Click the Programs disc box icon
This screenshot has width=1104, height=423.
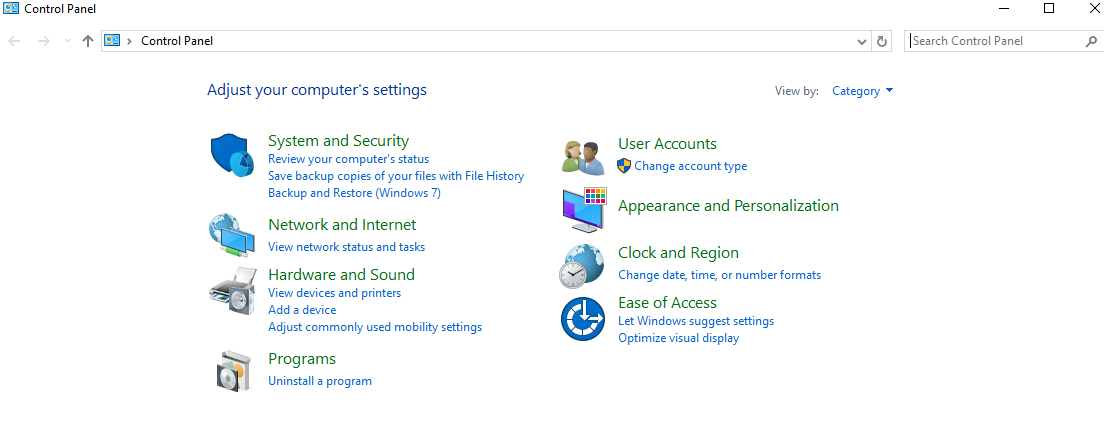[x=233, y=370]
